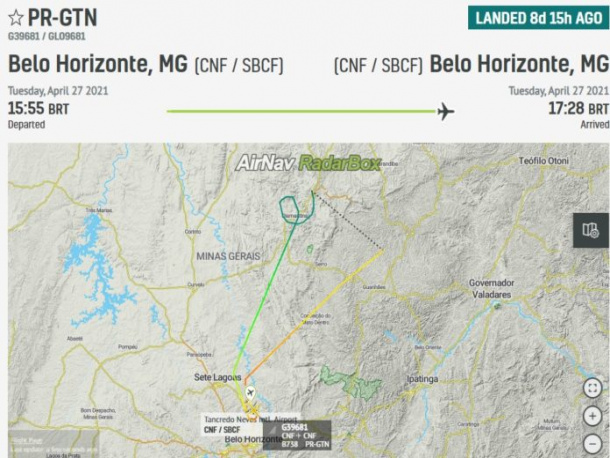Click the Tancredo Neves Intl. Airport label
Image resolution: width=610 pixels, height=458 pixels.
[251, 419]
